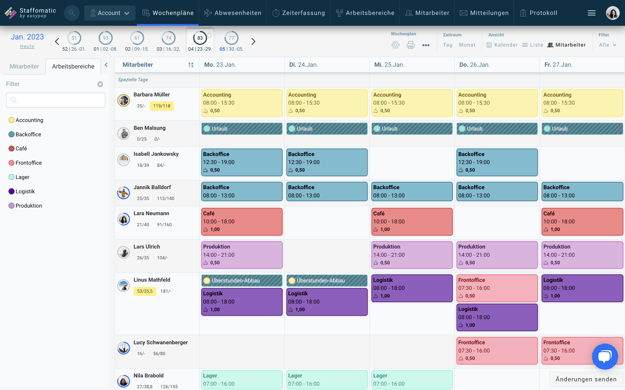
Task: Click Änderungen senden button
Action: pyautogui.click(x=586, y=379)
